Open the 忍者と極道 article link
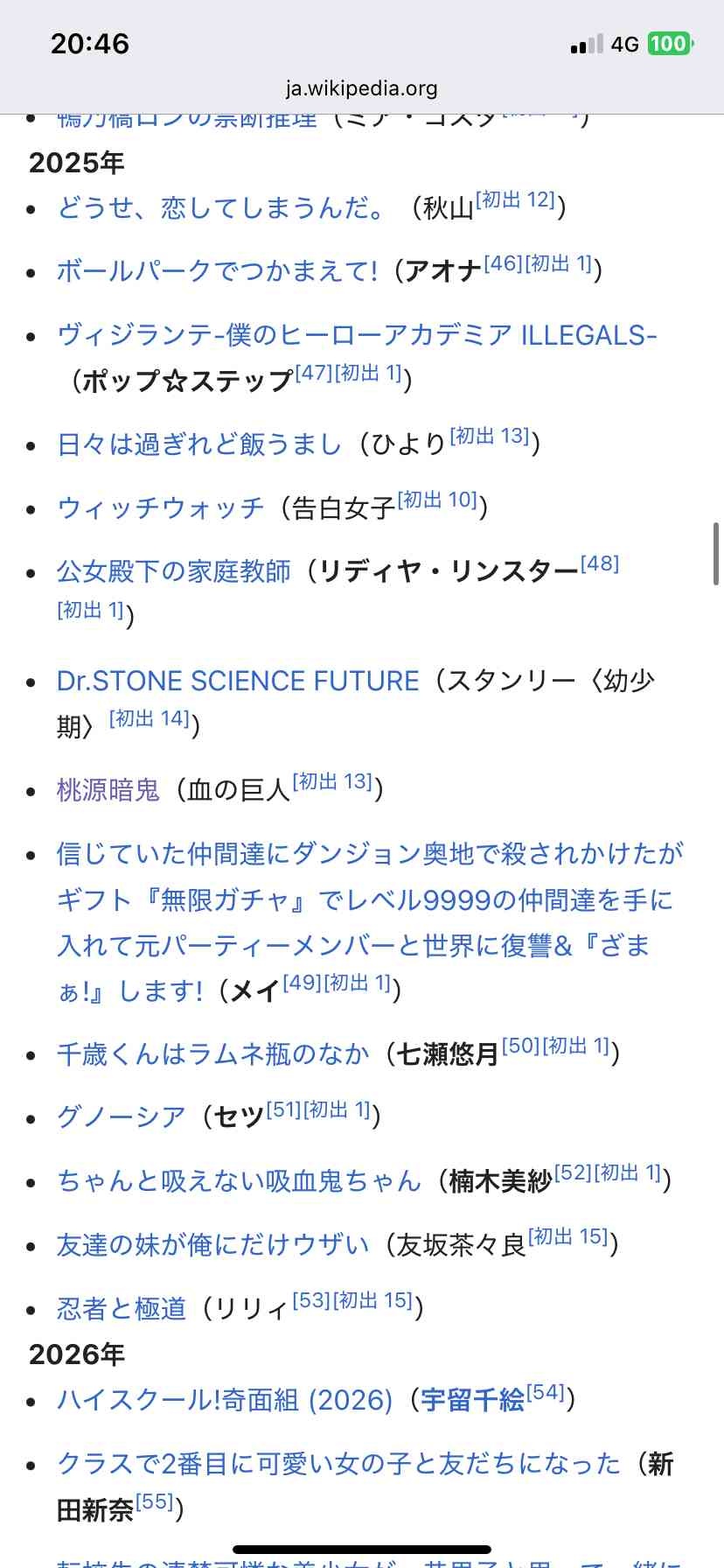Screen dimensions: 724x1568 122,1308
